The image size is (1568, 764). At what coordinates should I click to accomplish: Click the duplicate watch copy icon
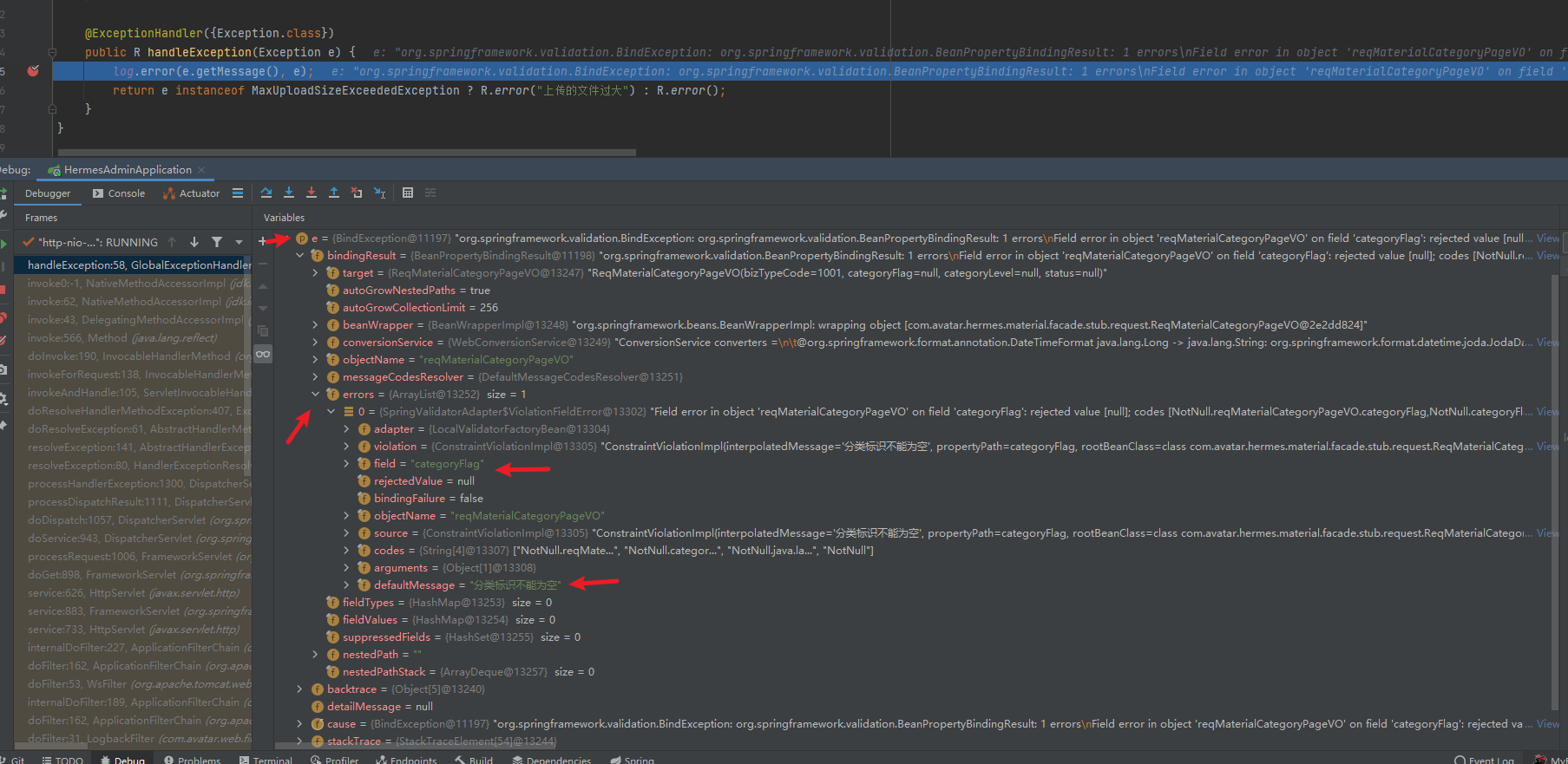(x=263, y=331)
